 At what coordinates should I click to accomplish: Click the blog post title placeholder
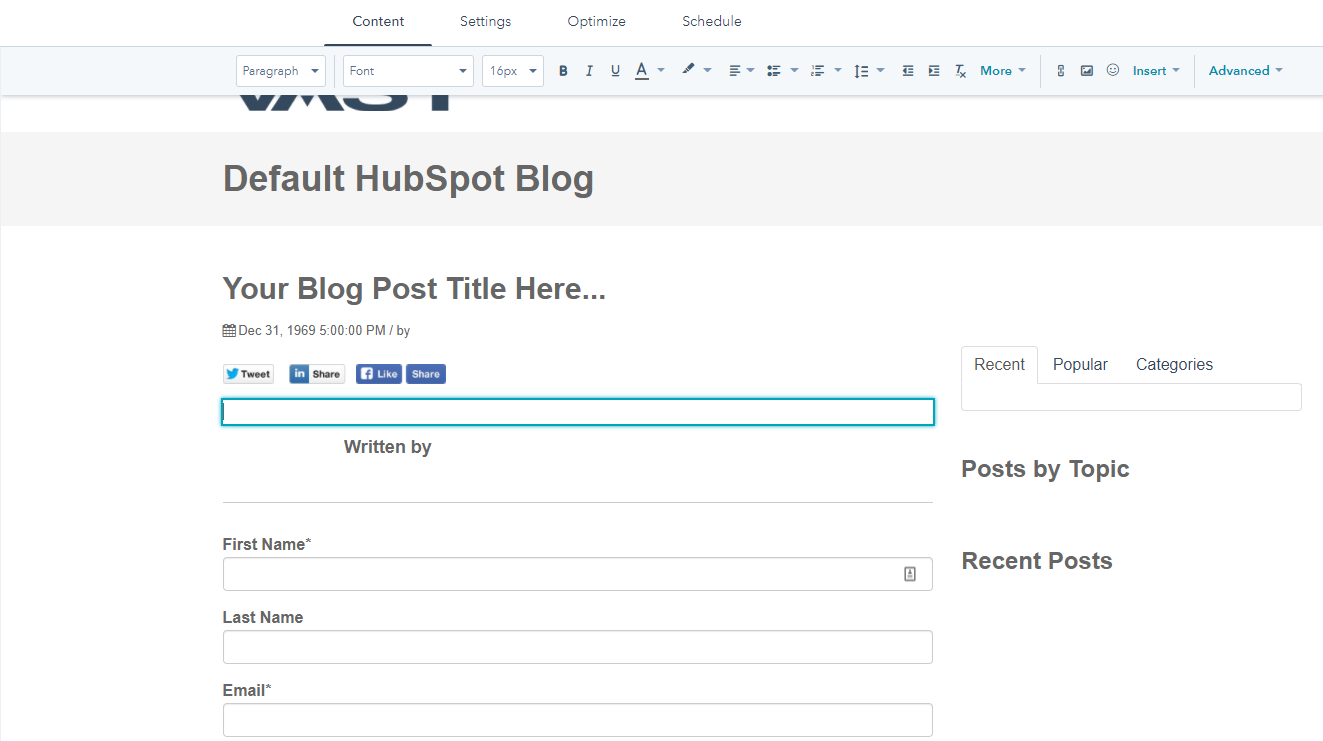[x=414, y=289]
